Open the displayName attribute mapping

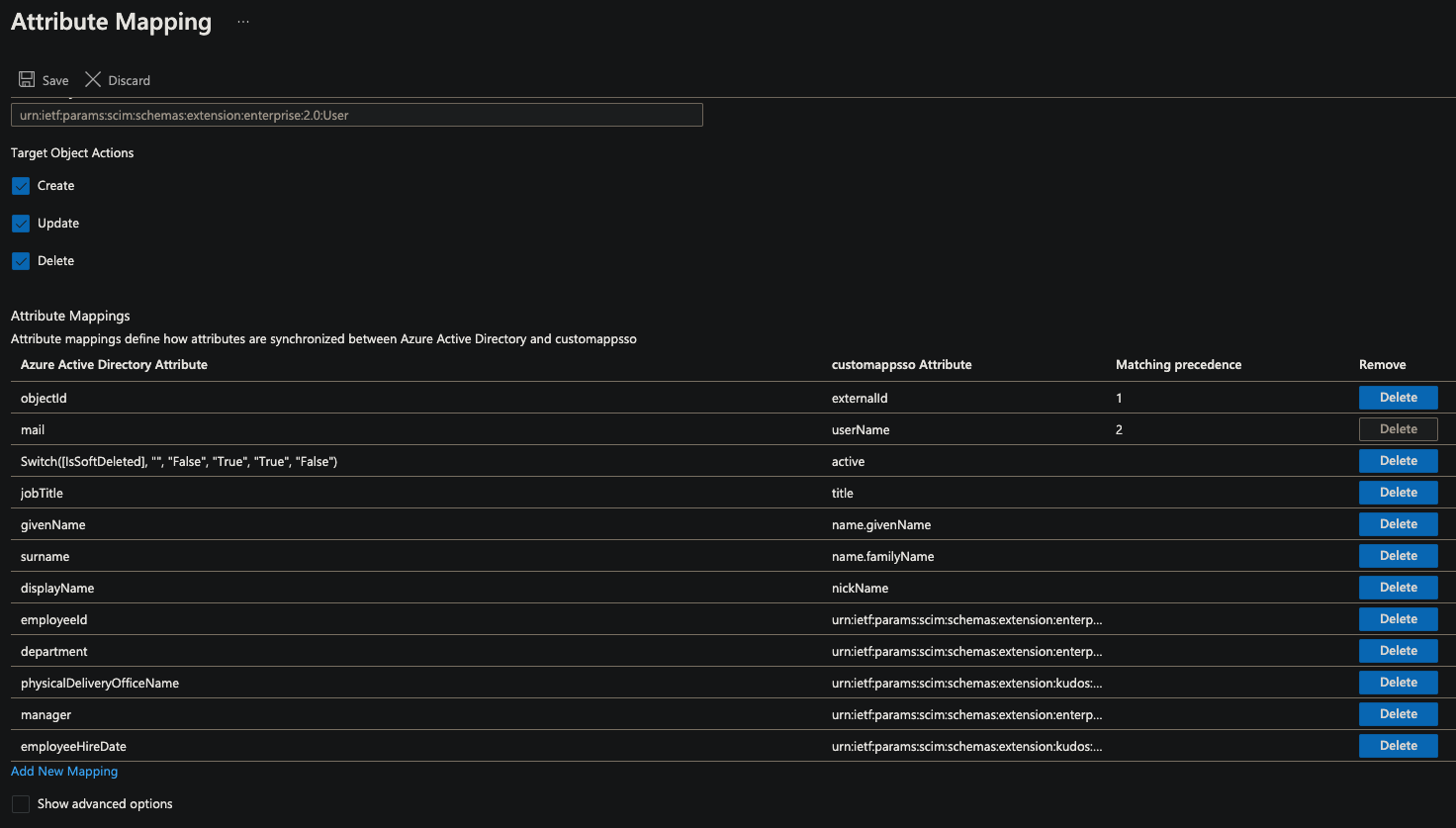tap(57, 589)
